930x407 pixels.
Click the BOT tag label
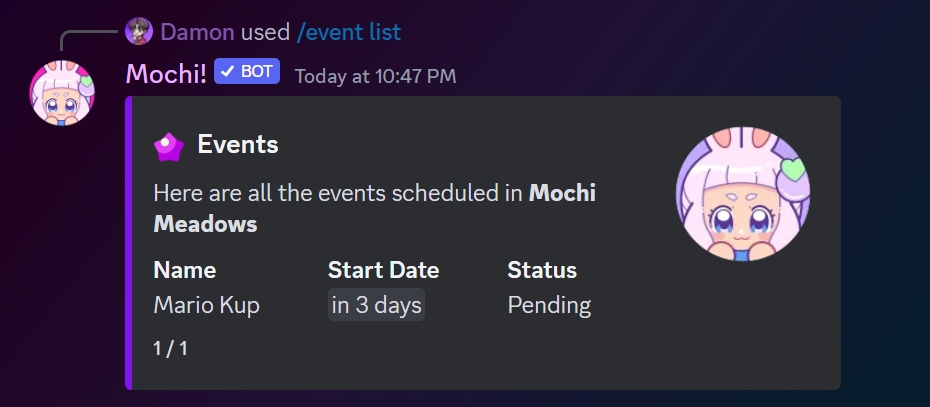(x=257, y=72)
